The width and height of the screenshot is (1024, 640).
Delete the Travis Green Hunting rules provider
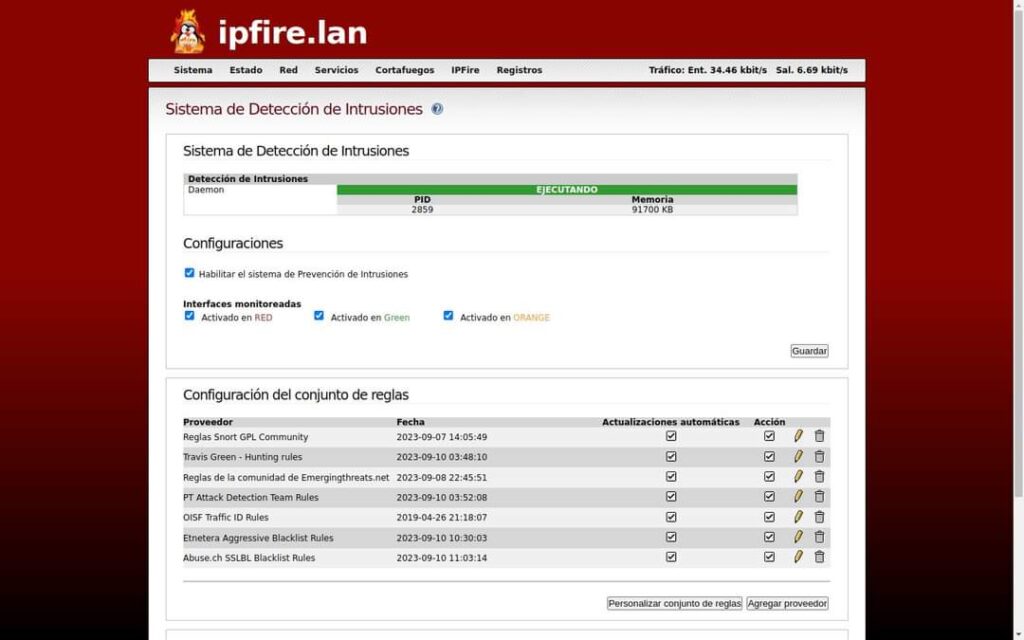[819, 456]
